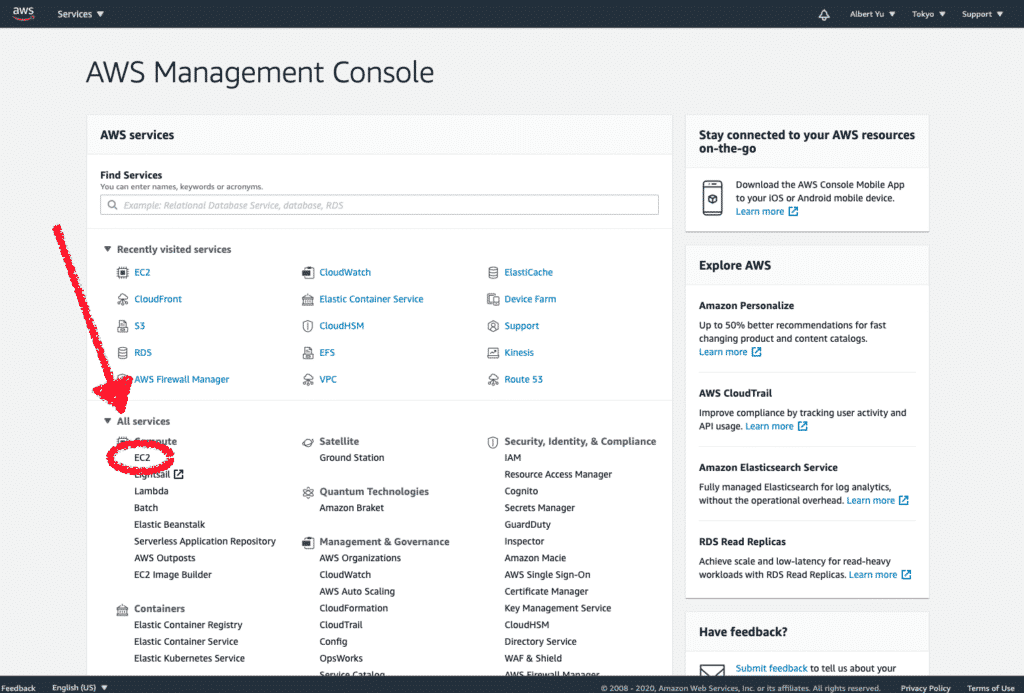Open the Elastic Container Service recent link
Viewport: 1024px width, 693px height.
coord(371,299)
